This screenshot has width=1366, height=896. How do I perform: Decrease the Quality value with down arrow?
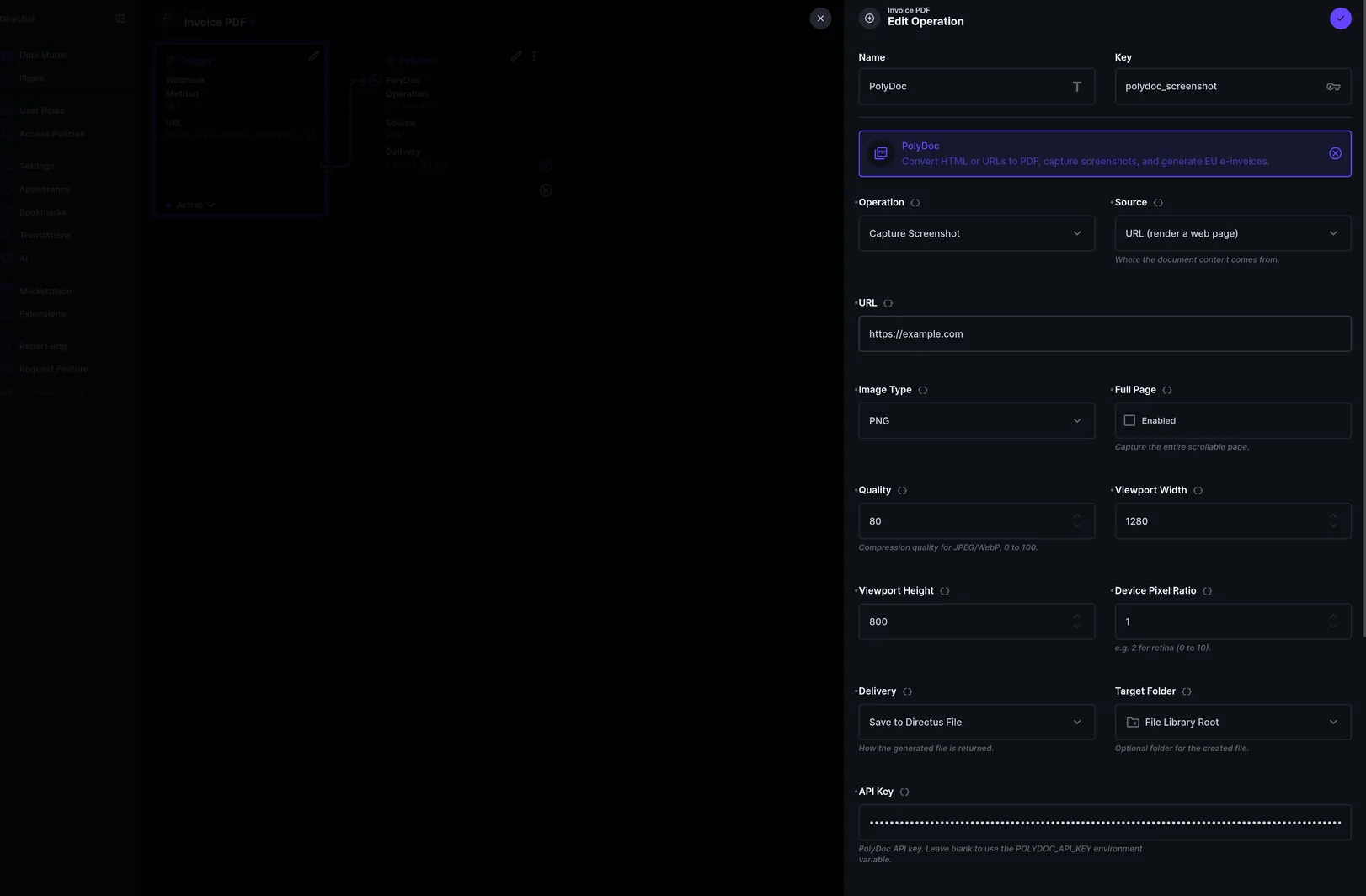click(1076, 526)
